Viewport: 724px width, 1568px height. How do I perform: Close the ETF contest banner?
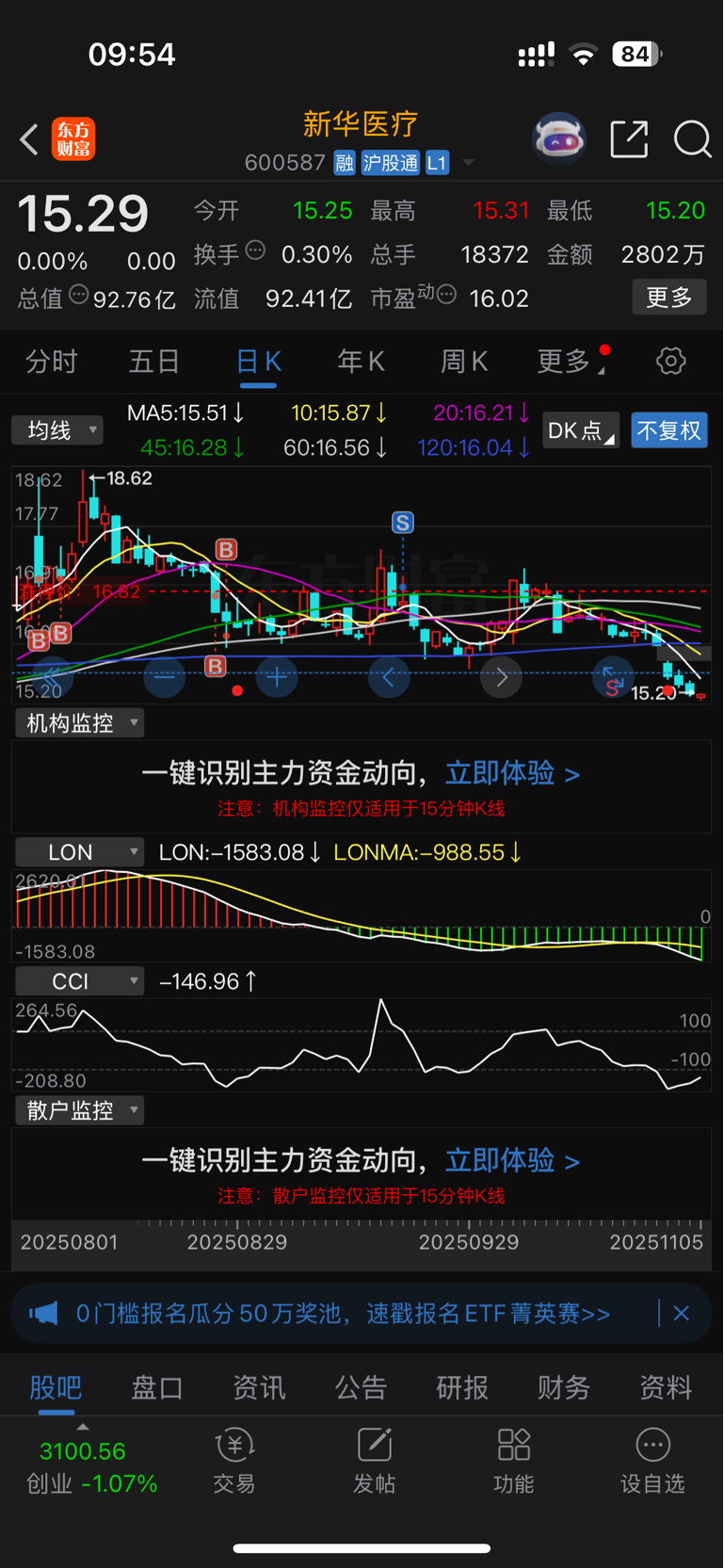click(682, 1313)
